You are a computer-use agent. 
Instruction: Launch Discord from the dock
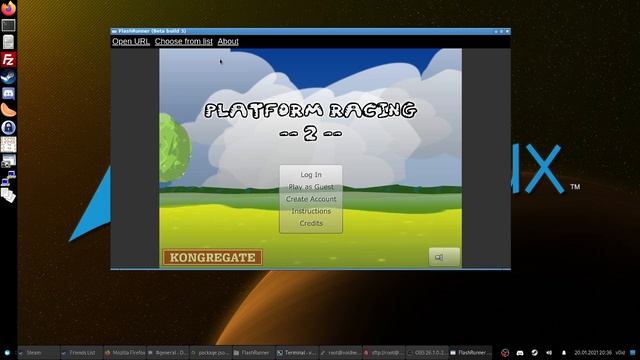[x=8, y=93]
